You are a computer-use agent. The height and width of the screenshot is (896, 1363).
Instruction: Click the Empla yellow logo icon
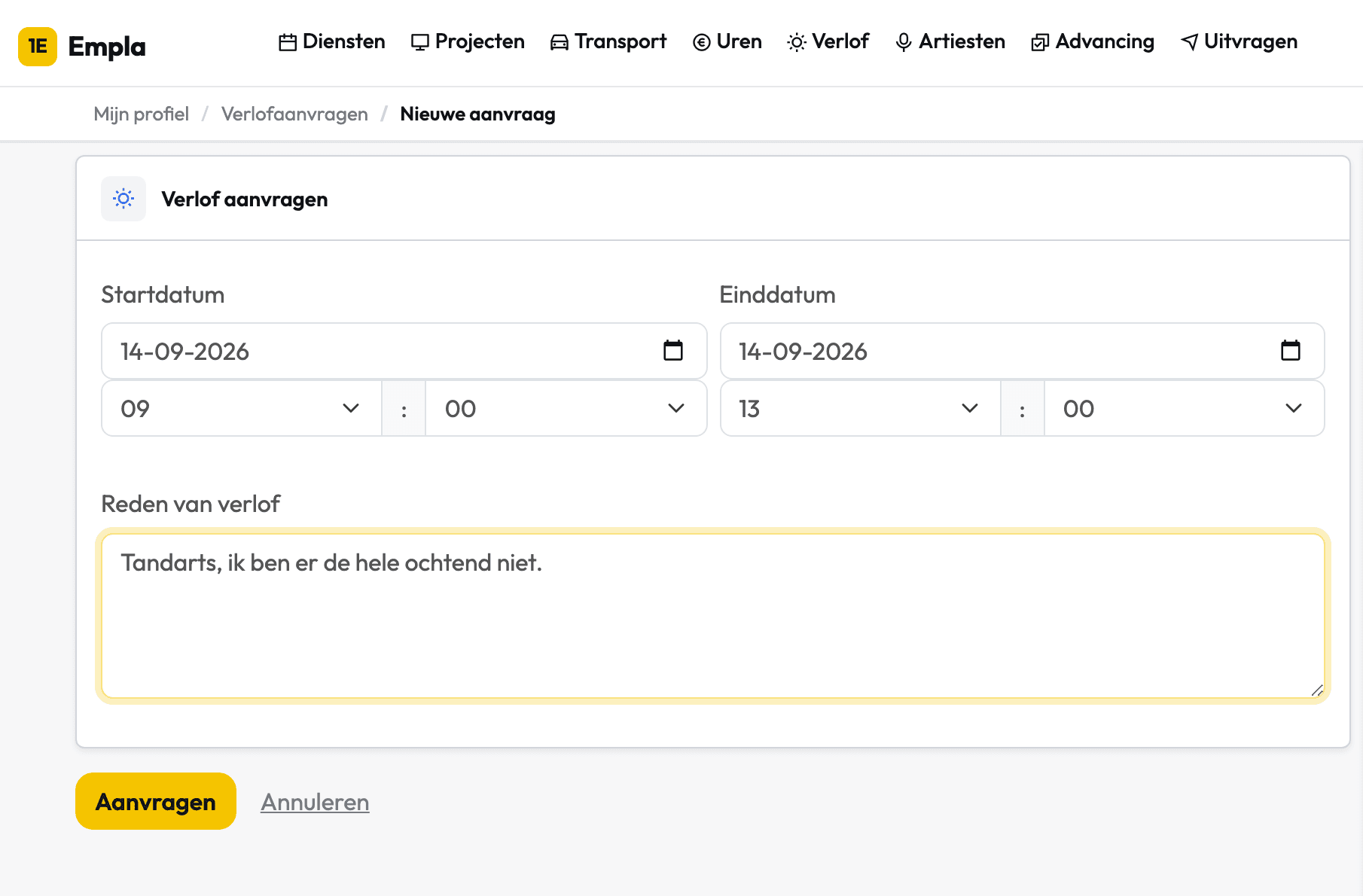pos(38,47)
